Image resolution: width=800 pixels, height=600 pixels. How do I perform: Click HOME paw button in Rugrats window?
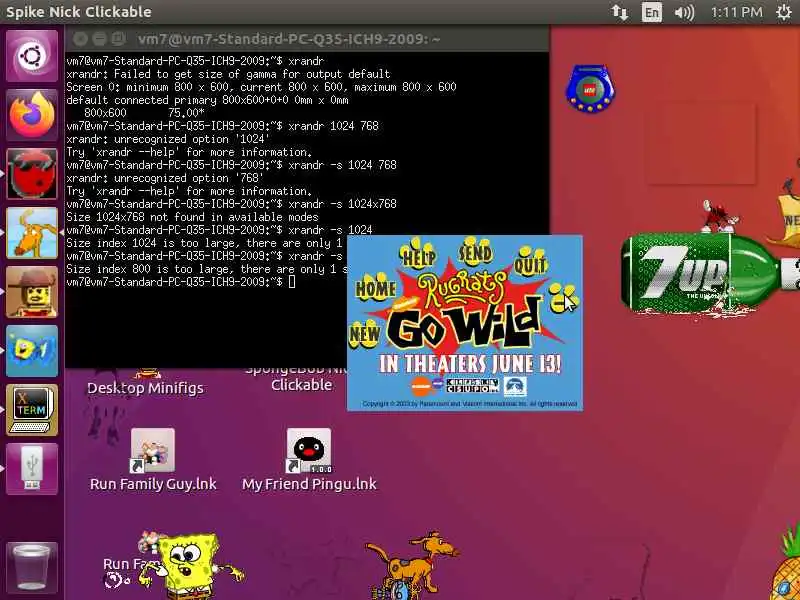[376, 287]
